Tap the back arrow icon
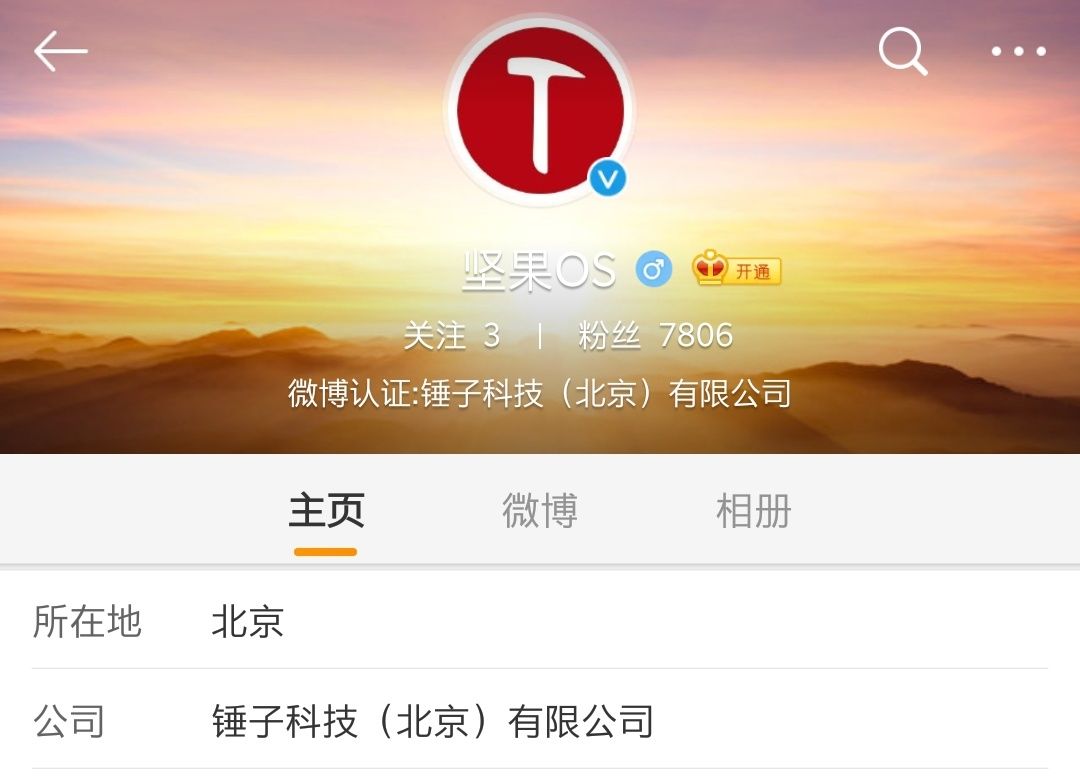The height and width of the screenshot is (780, 1080). (x=61, y=51)
